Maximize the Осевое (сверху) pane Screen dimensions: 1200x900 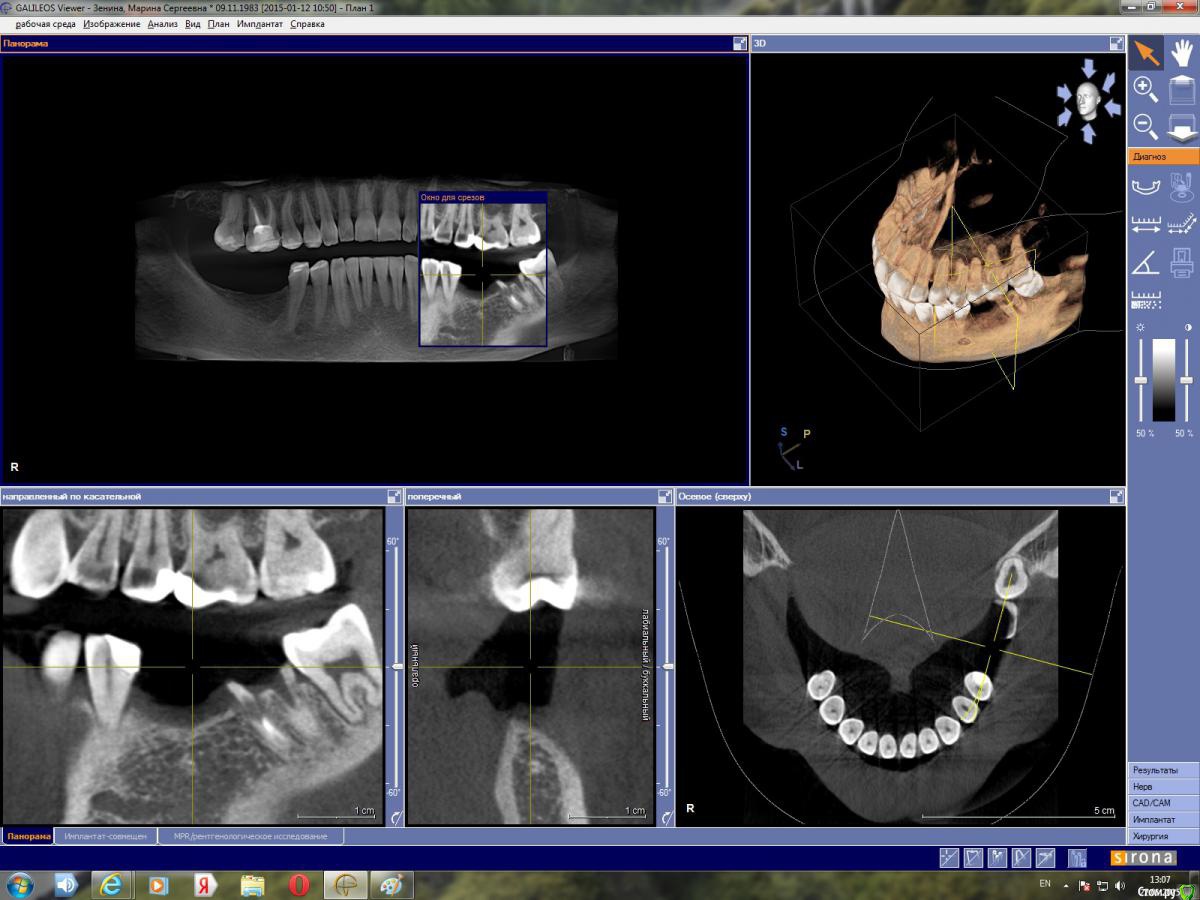[1116, 496]
